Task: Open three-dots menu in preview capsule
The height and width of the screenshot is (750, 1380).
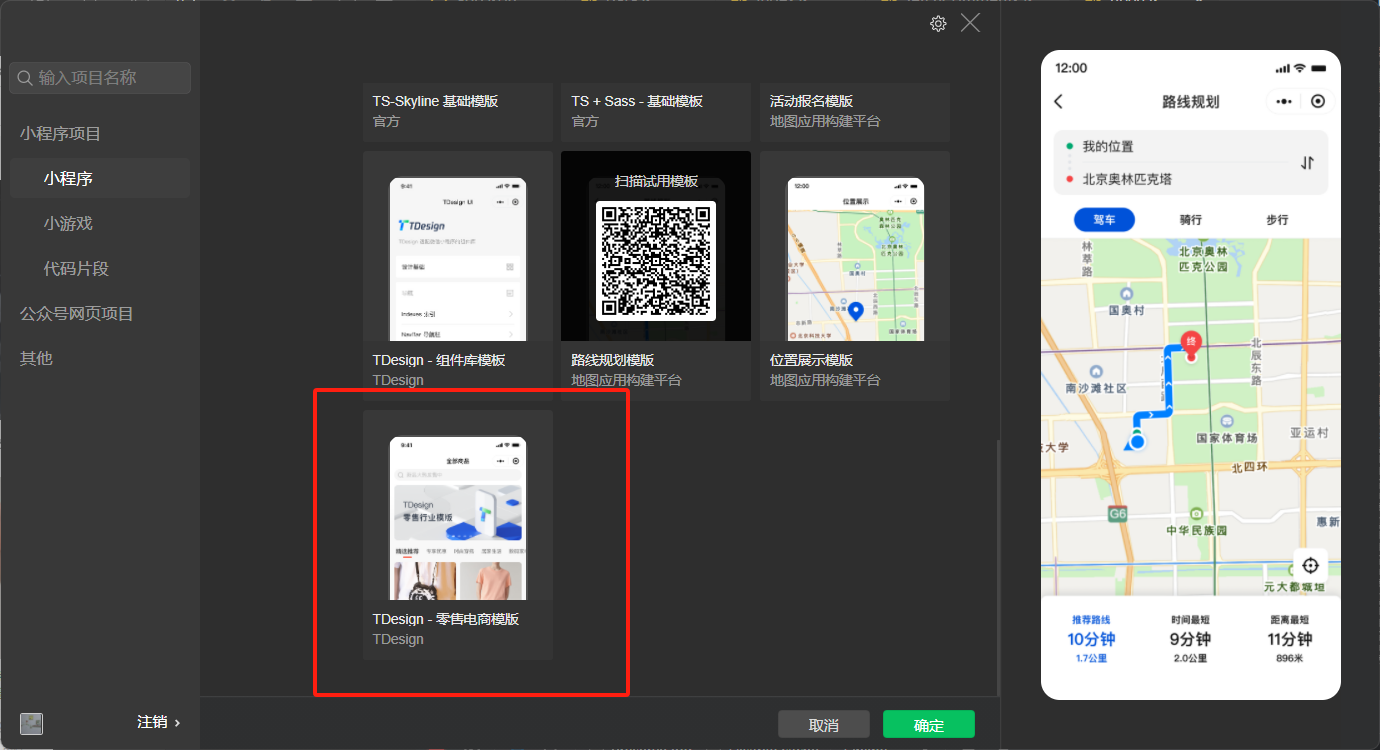Action: point(1284,101)
